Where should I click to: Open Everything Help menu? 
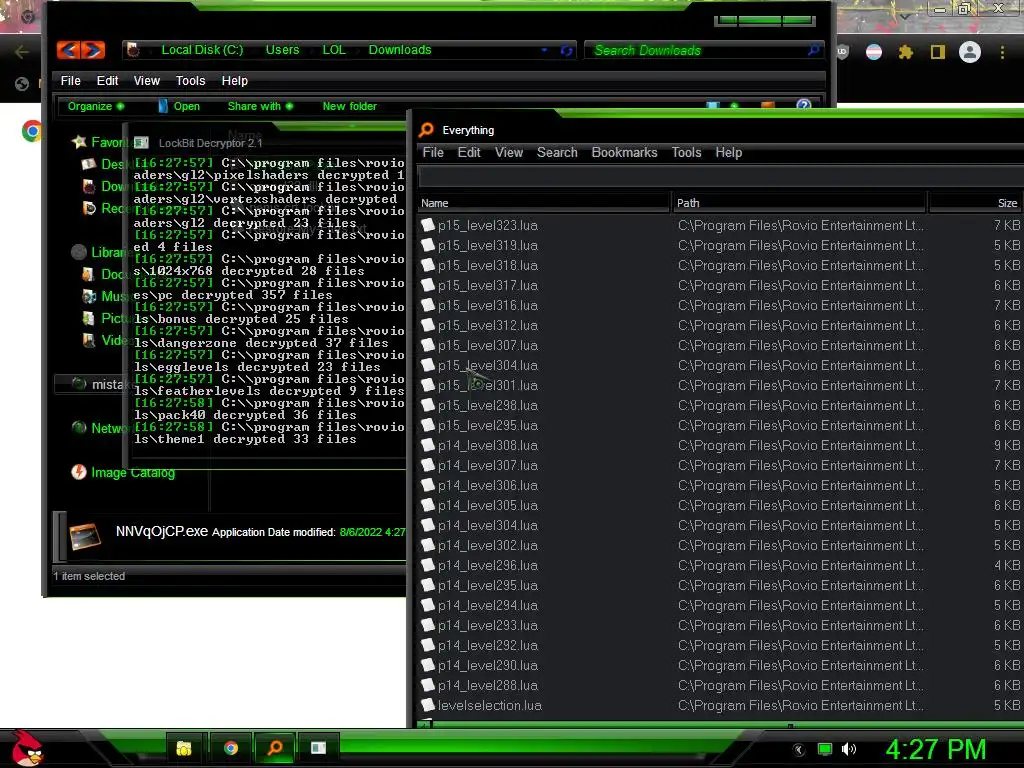(729, 152)
